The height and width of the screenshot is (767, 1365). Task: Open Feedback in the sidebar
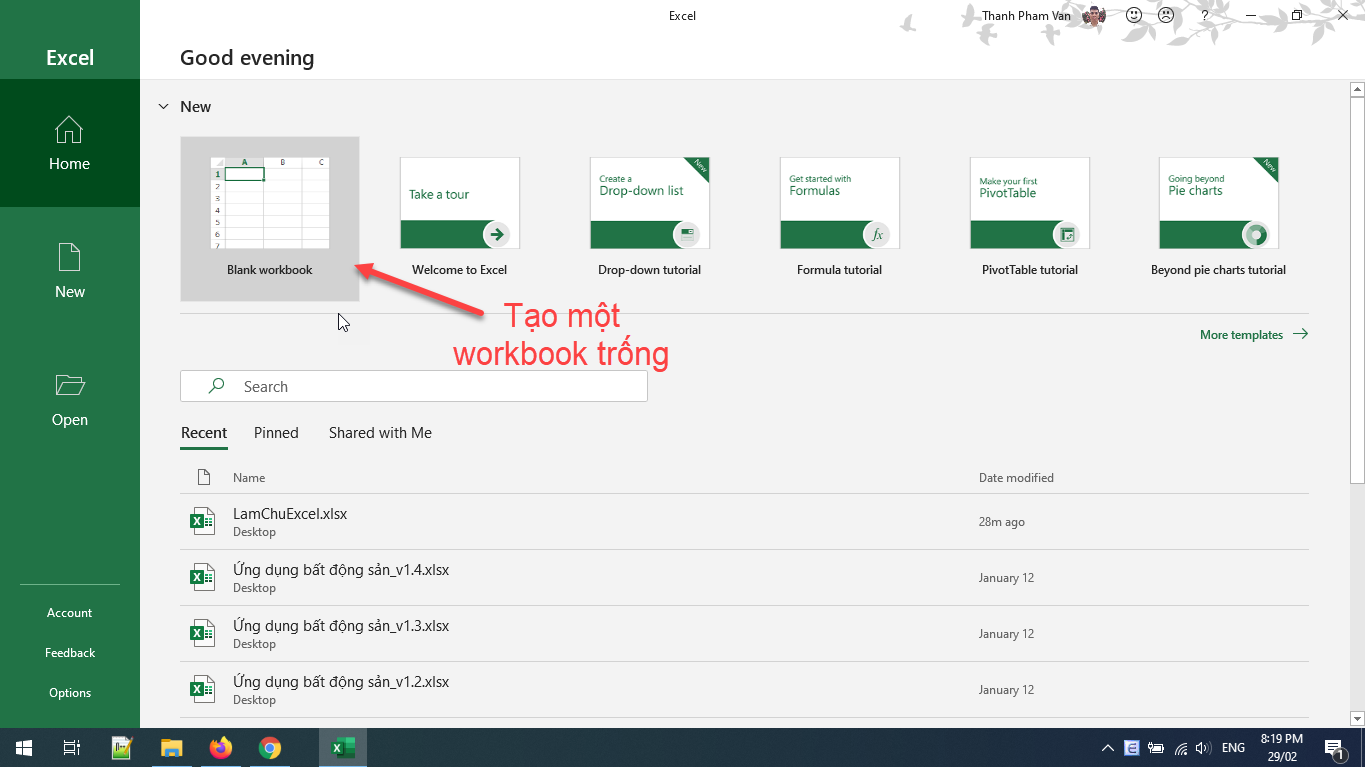[x=69, y=653]
